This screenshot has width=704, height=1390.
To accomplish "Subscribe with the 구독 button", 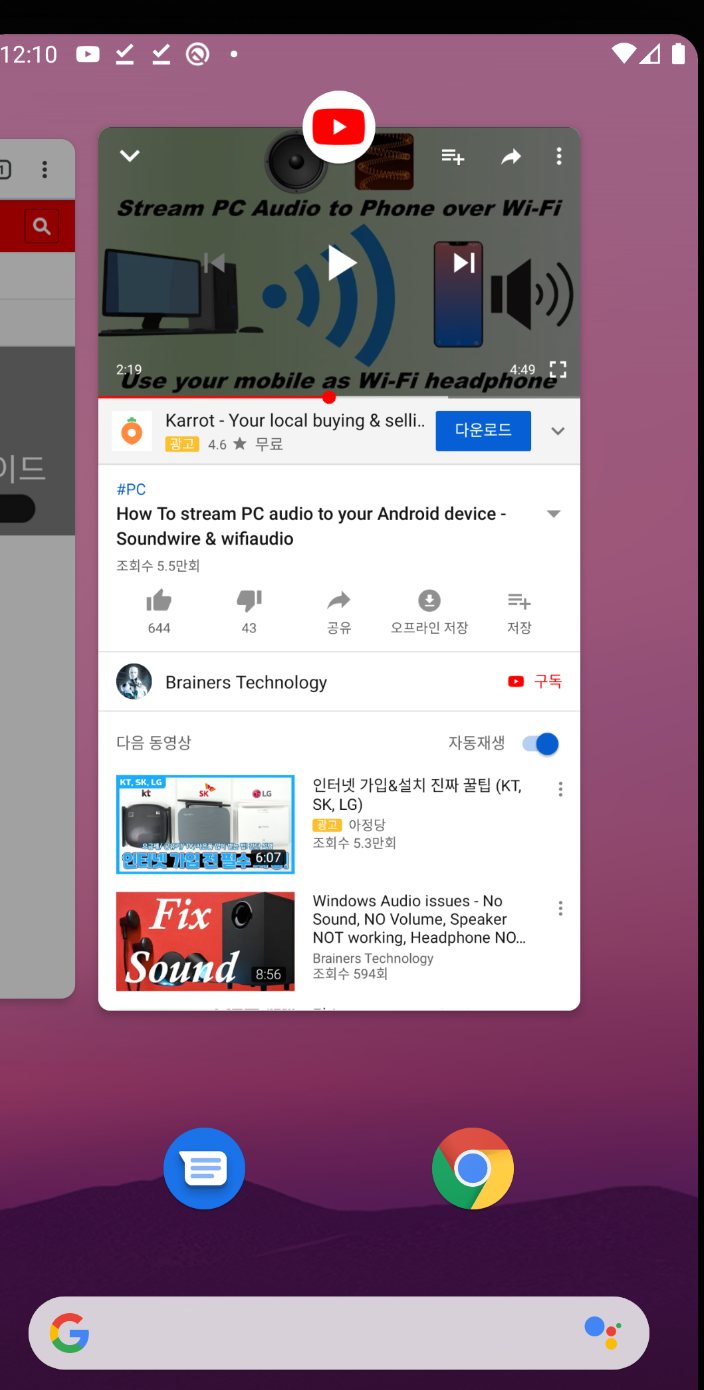I will click(x=535, y=682).
